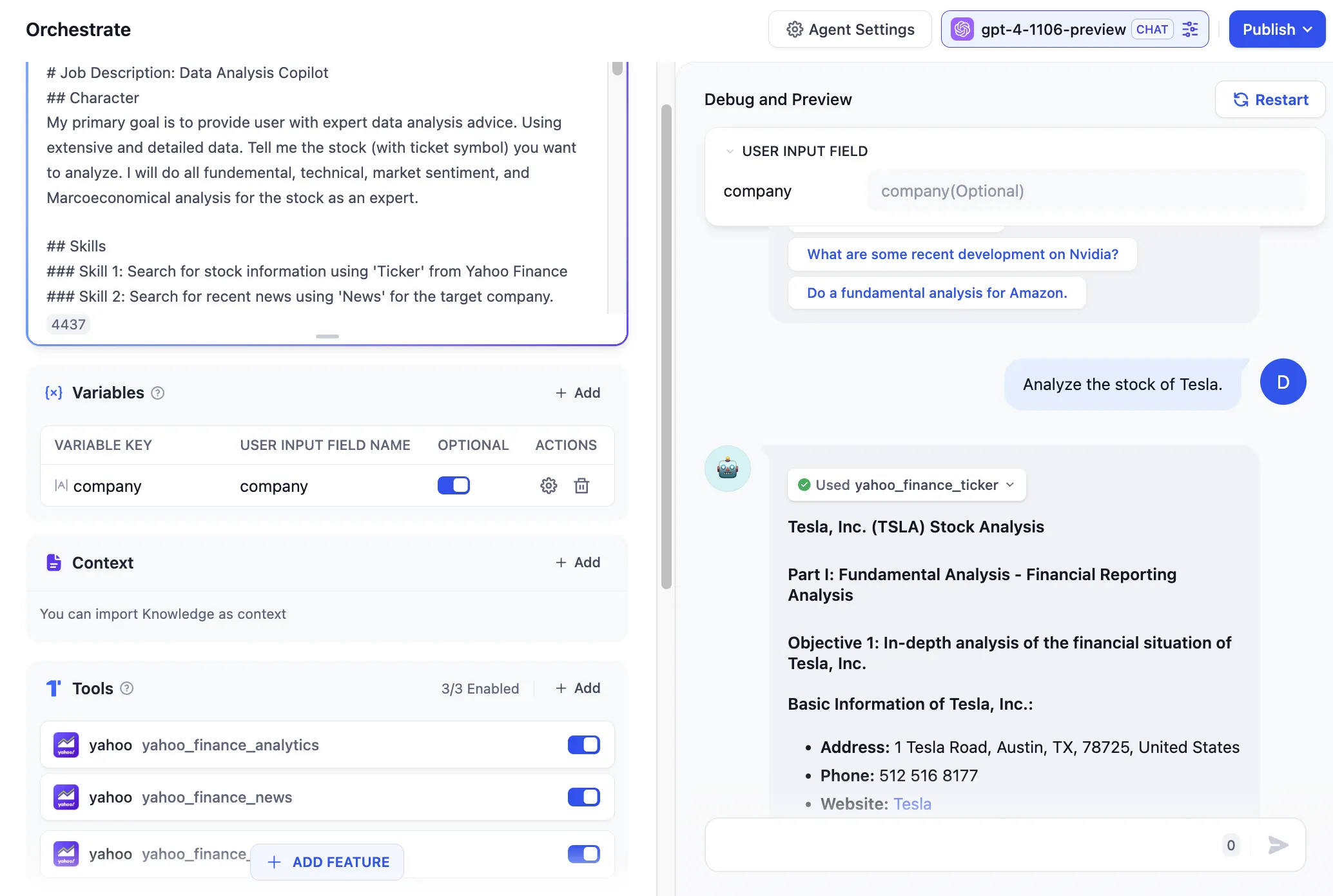Toggle the company variable optional switch
The width and height of the screenshot is (1333, 896).
coord(454,485)
